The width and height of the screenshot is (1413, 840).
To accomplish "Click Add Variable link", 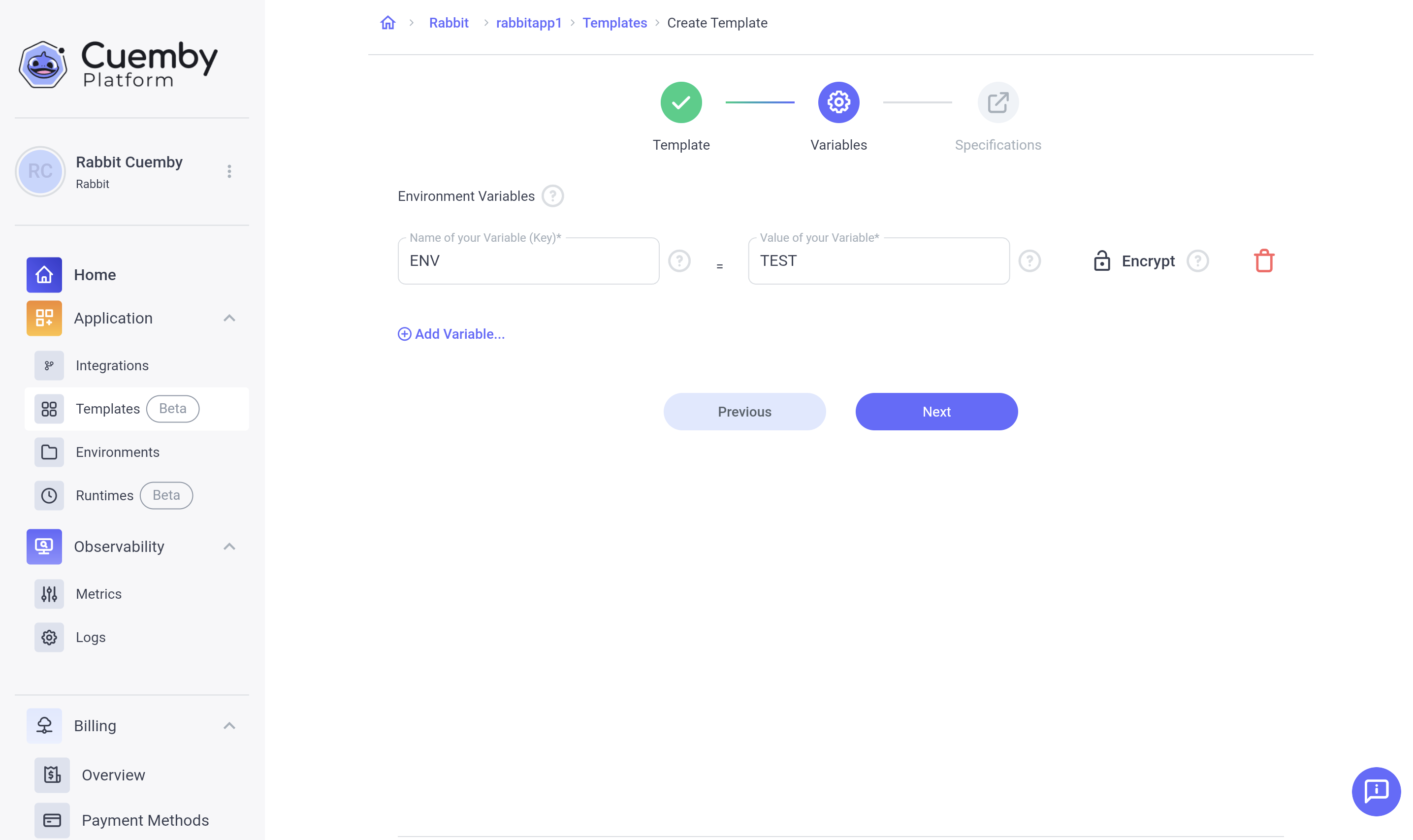I will 451,334.
